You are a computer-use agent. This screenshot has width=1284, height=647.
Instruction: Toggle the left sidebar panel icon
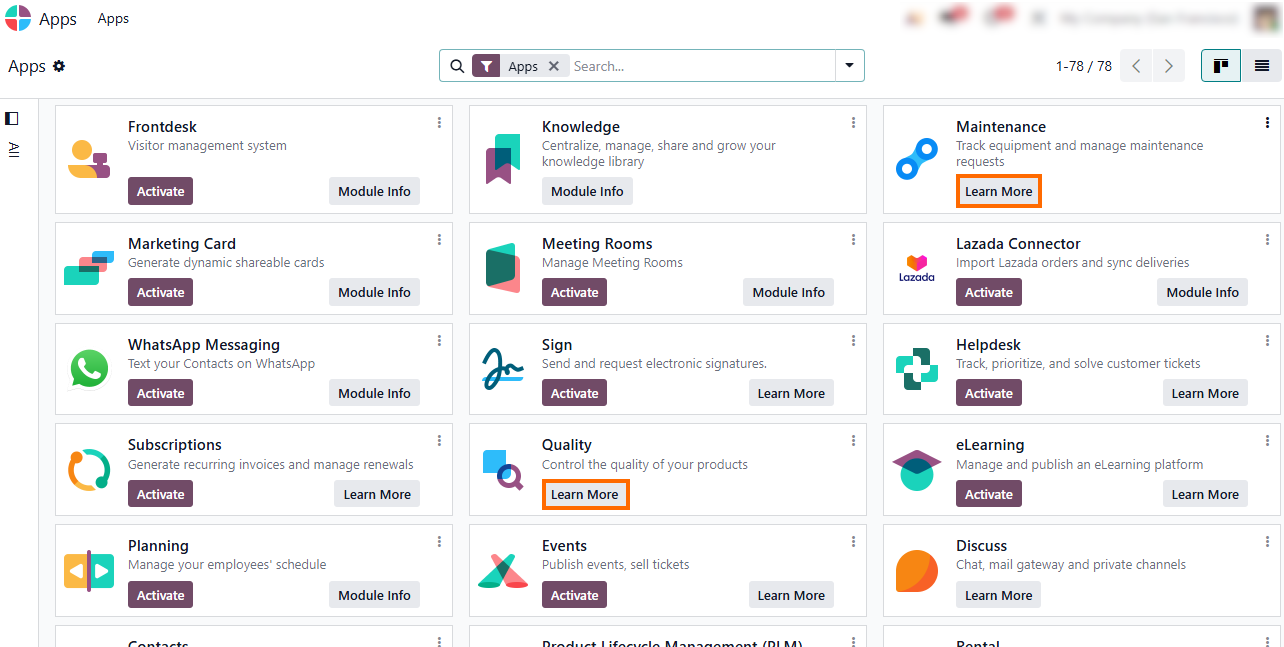click(x=12, y=118)
